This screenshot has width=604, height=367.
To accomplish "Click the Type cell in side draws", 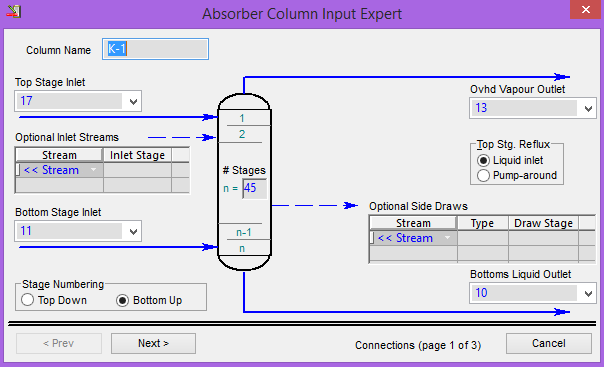I will (483, 238).
